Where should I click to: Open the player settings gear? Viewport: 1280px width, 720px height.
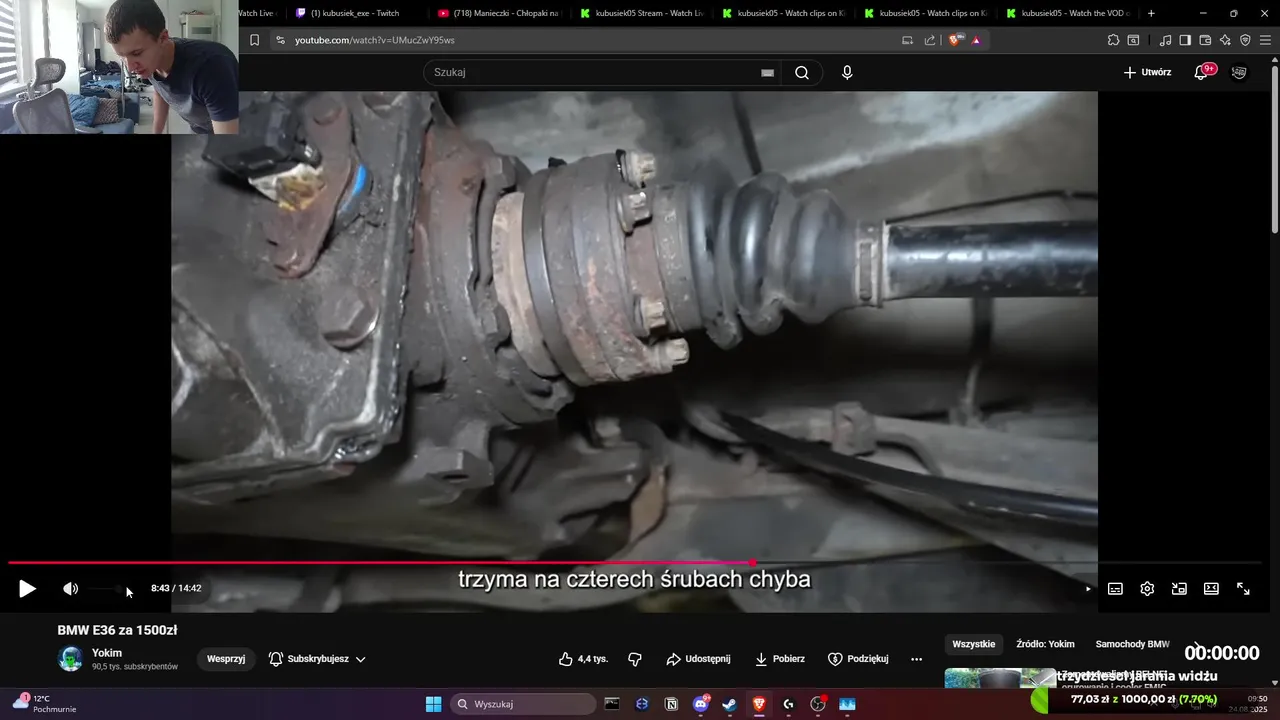[1147, 589]
